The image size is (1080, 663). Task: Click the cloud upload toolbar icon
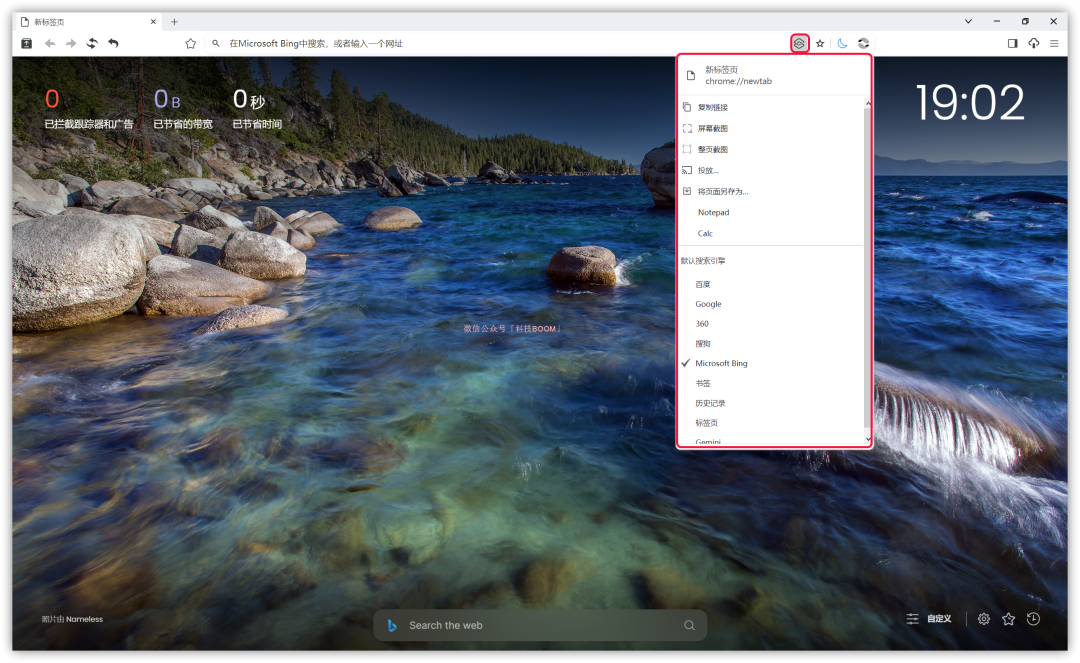1034,43
